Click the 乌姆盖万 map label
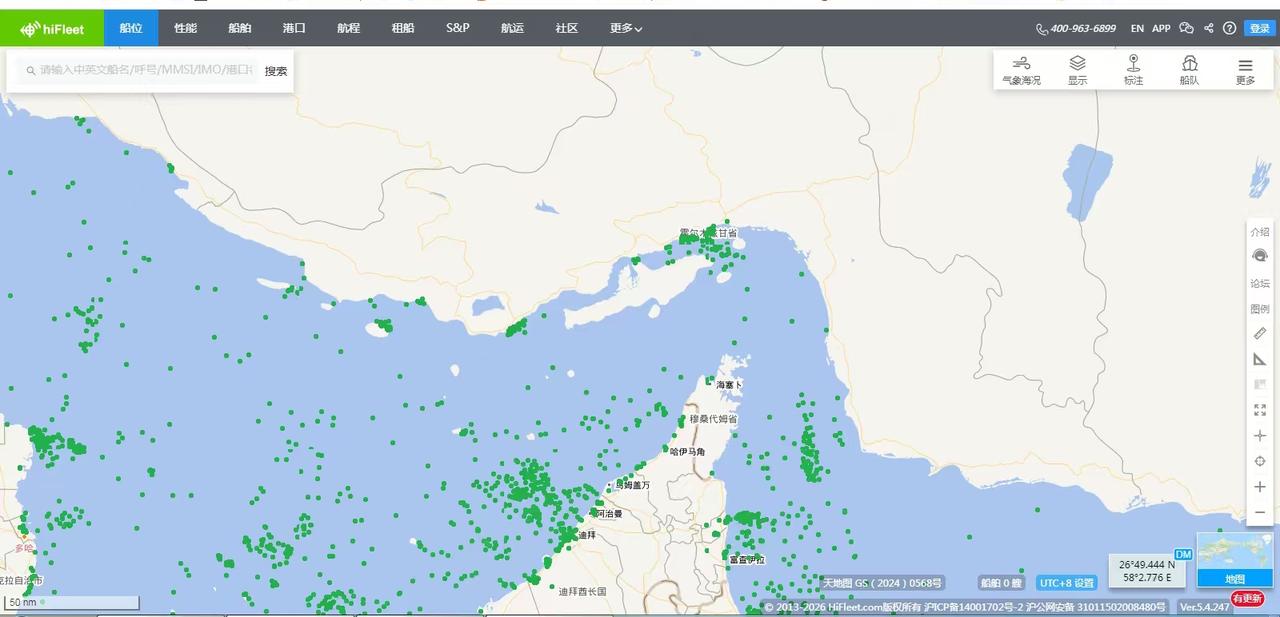The width and height of the screenshot is (1280, 617). pyautogui.click(x=631, y=485)
